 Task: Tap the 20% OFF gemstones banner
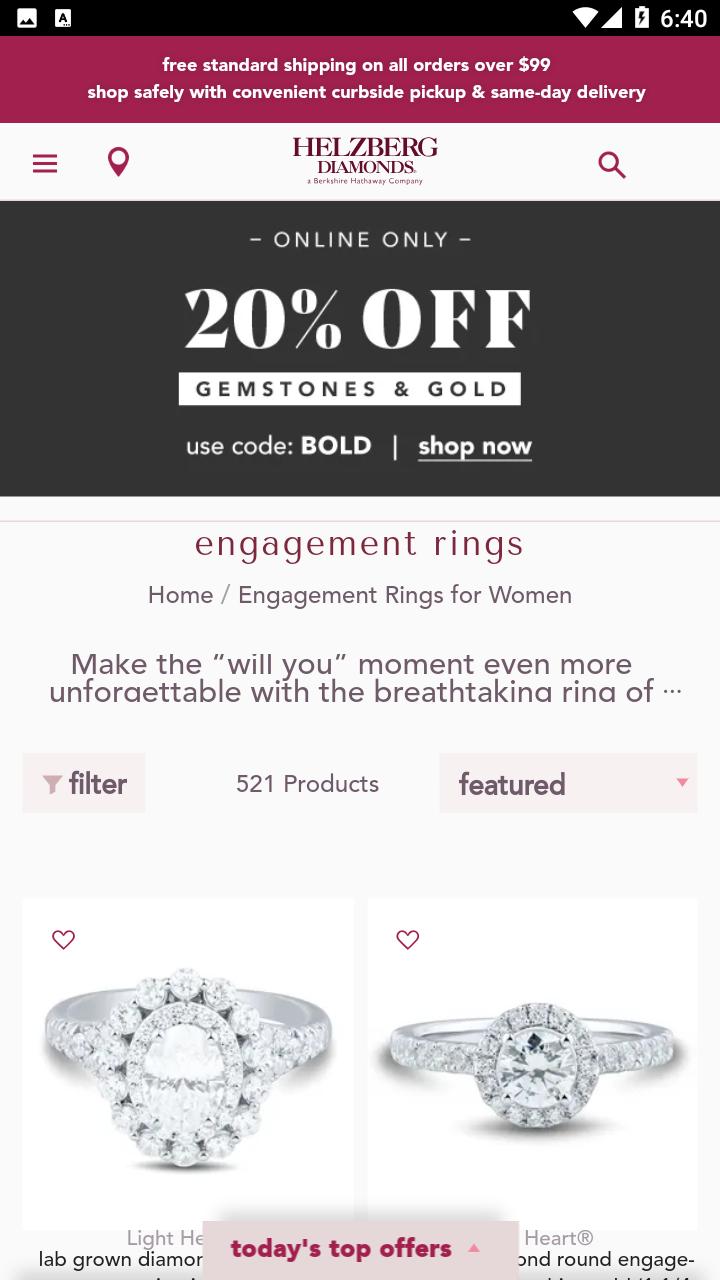[360, 349]
